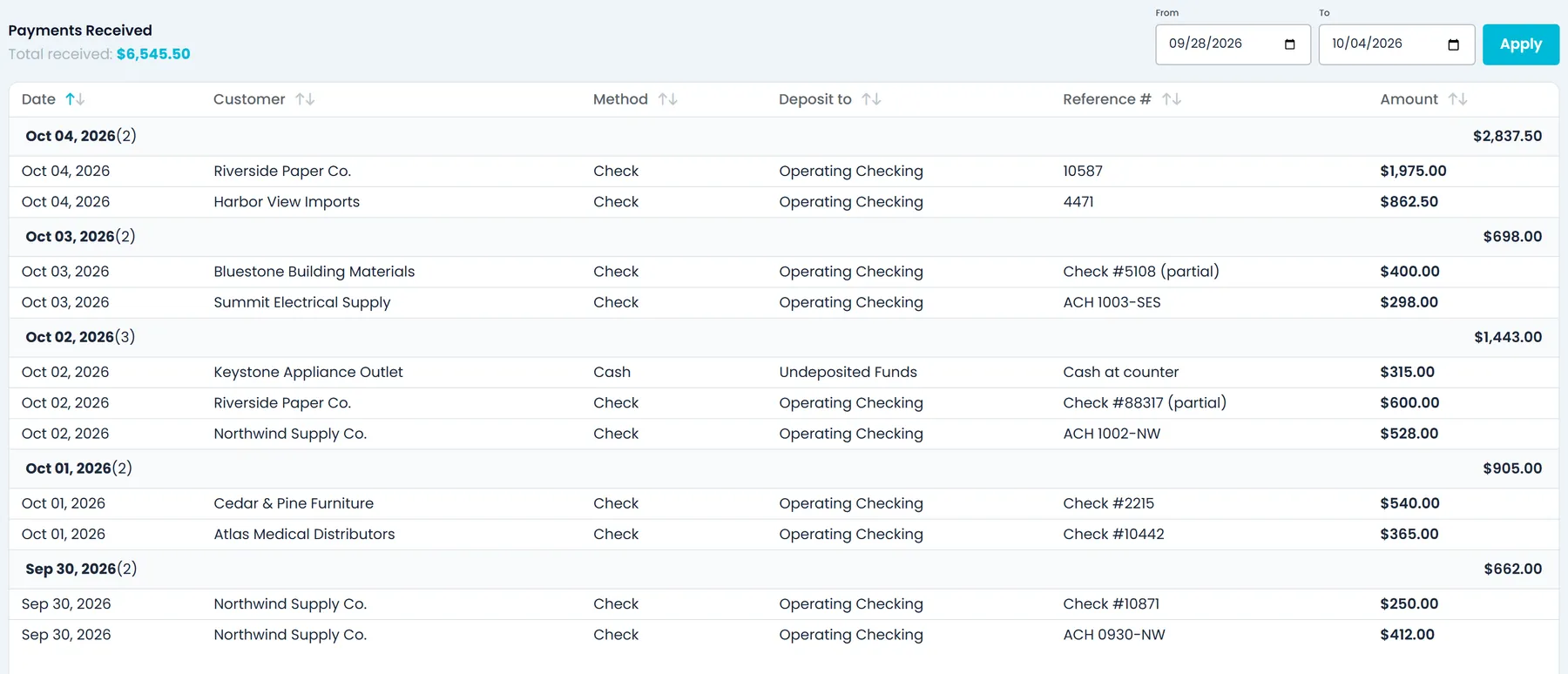The width and height of the screenshot is (1568, 674).
Task: Click the Reference # column header label
Action: click(x=1107, y=99)
